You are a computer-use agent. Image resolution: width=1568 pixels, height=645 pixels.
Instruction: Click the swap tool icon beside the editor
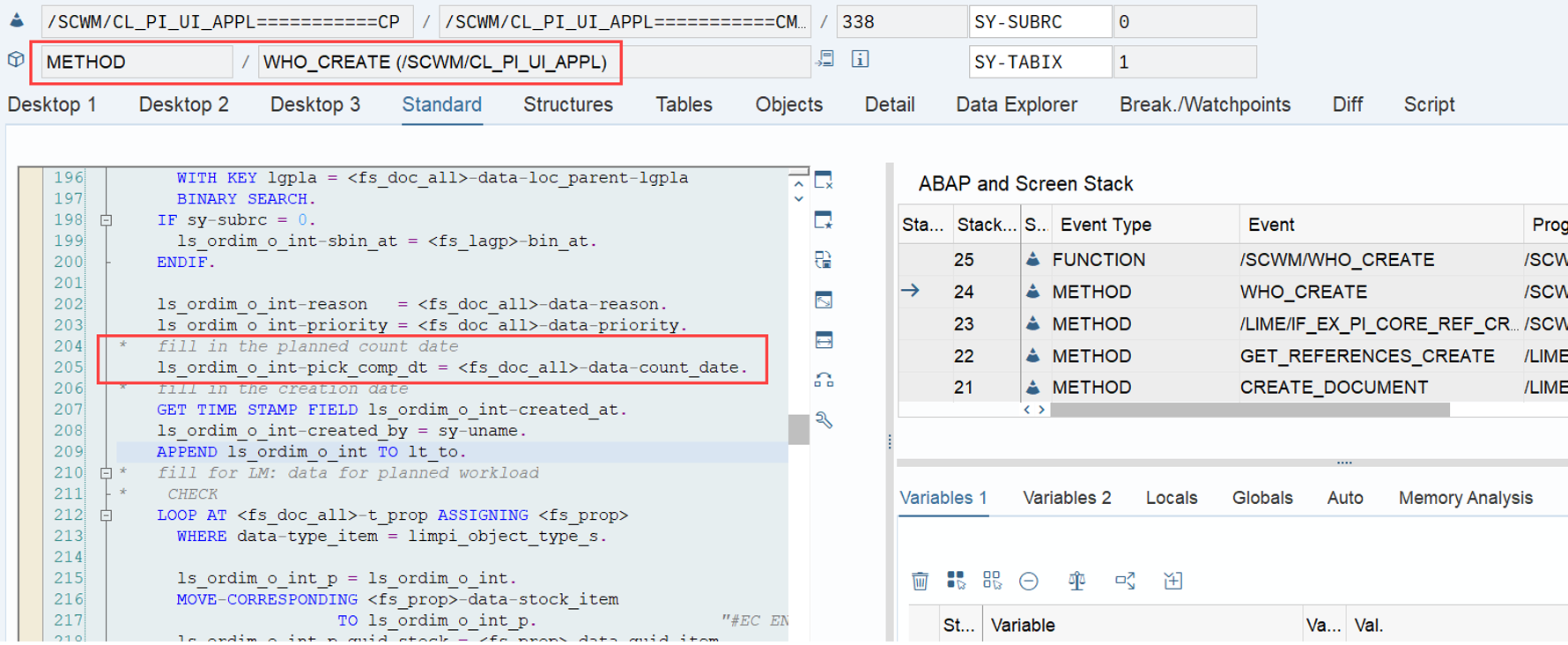click(x=824, y=260)
